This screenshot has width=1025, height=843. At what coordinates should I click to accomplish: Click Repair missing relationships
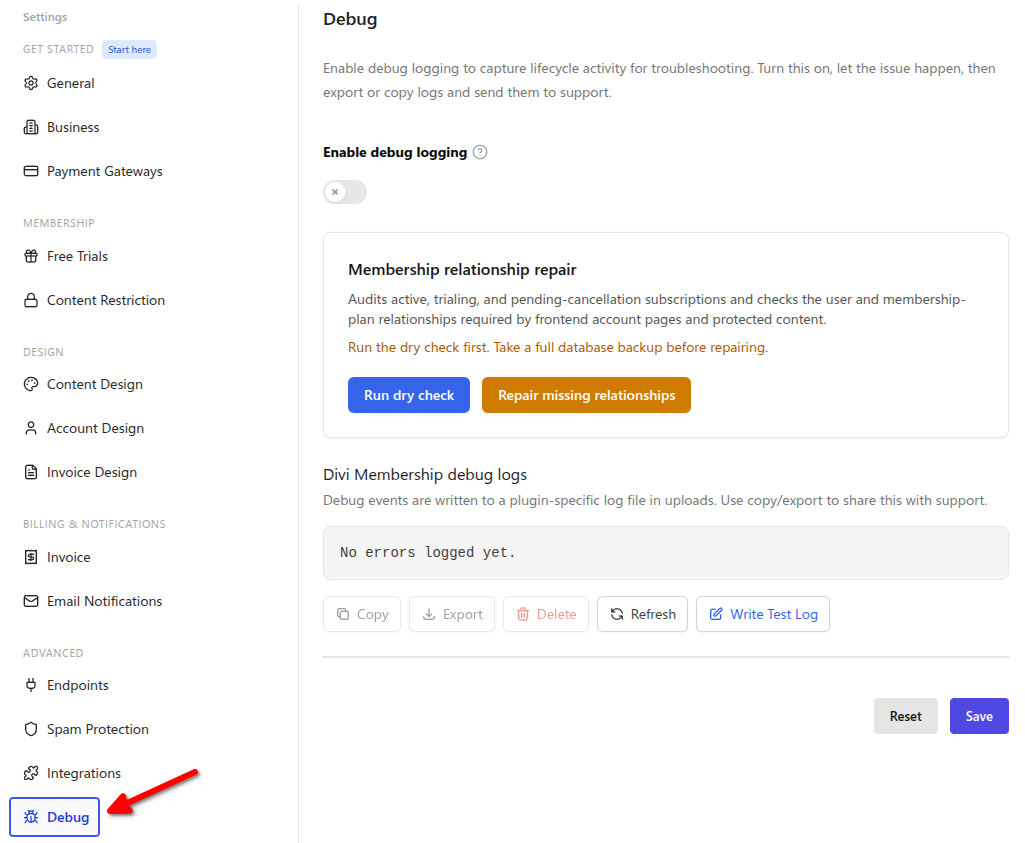[x=586, y=395]
